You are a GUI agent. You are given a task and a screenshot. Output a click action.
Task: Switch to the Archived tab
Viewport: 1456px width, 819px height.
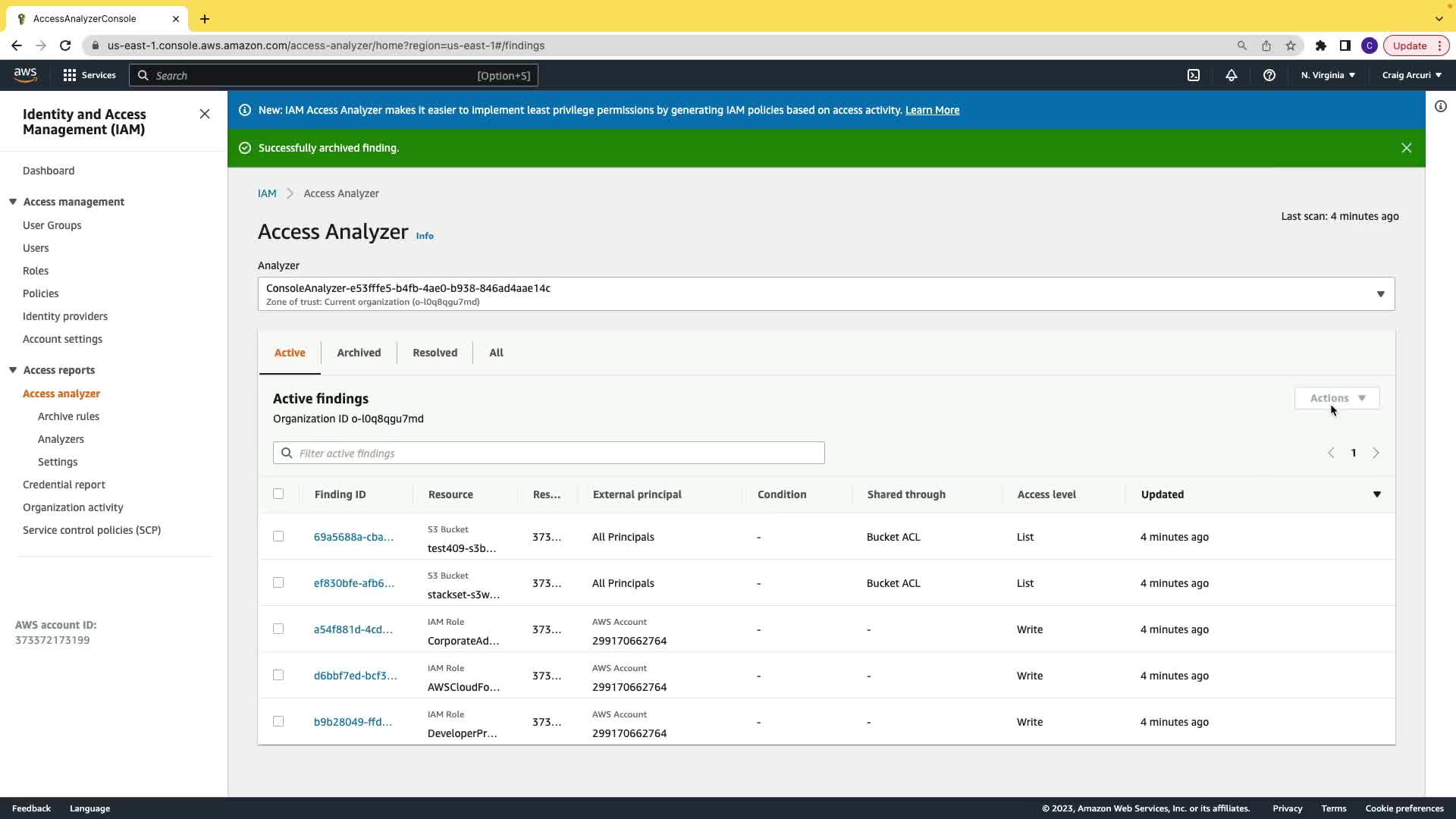[359, 353]
